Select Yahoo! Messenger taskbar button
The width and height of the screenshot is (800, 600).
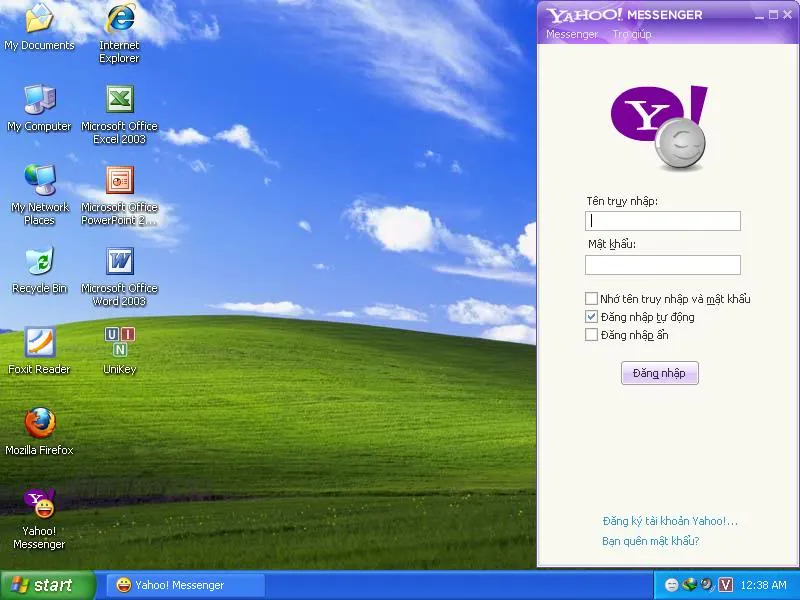point(185,585)
